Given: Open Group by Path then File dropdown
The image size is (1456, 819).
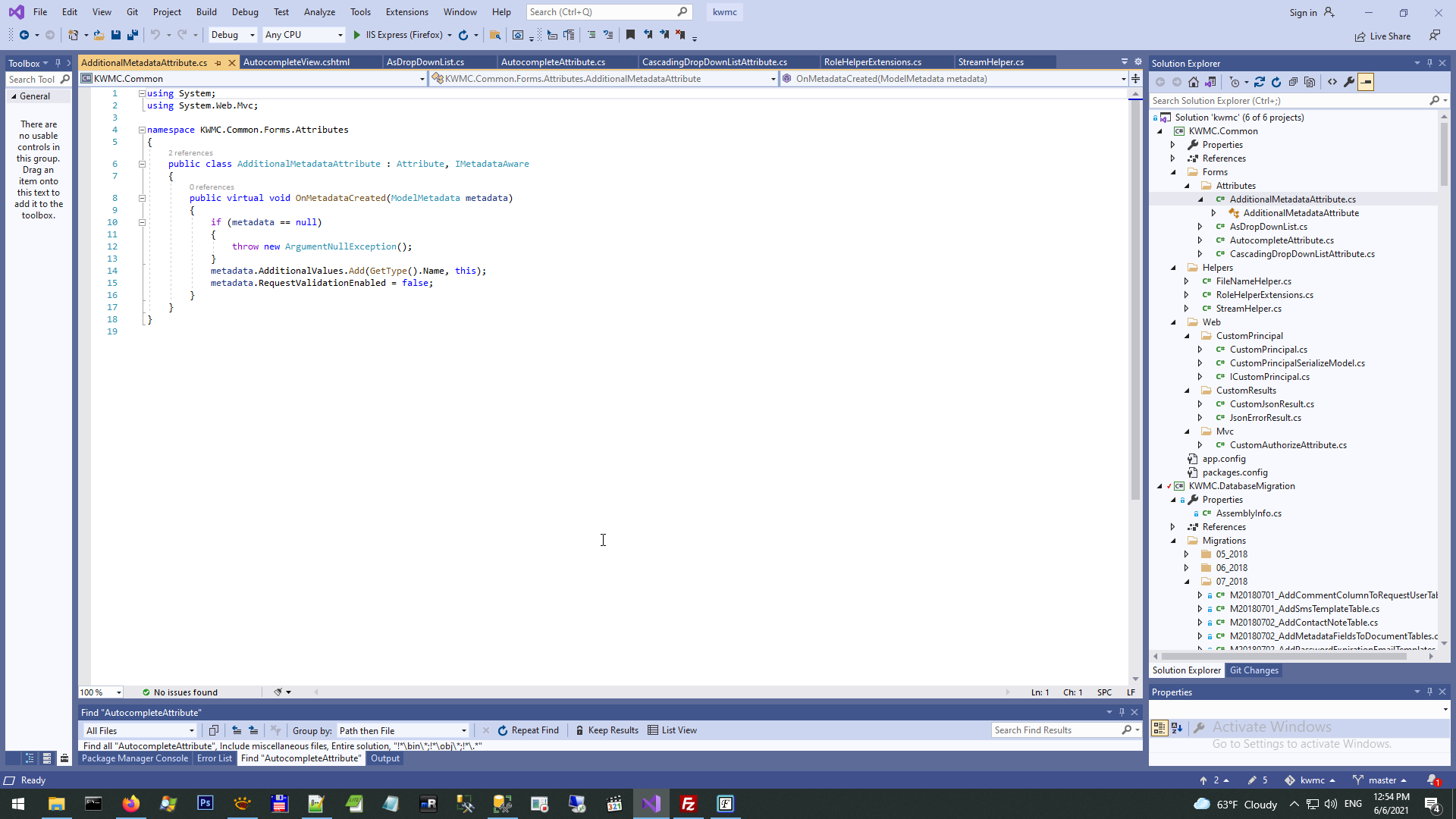Looking at the screenshot, I should coord(403,730).
